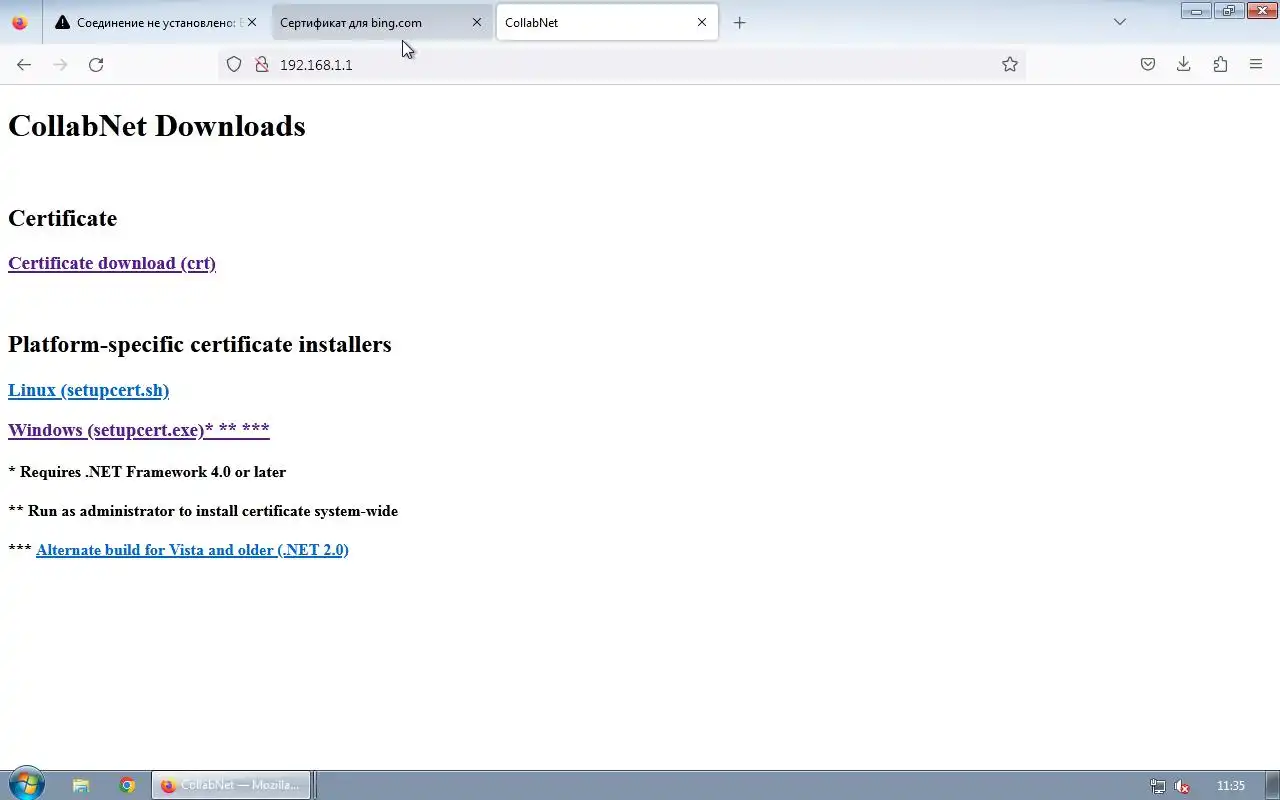This screenshot has height=800, width=1280.
Task: Expand the list all tabs chevron
Action: pos(1120,22)
